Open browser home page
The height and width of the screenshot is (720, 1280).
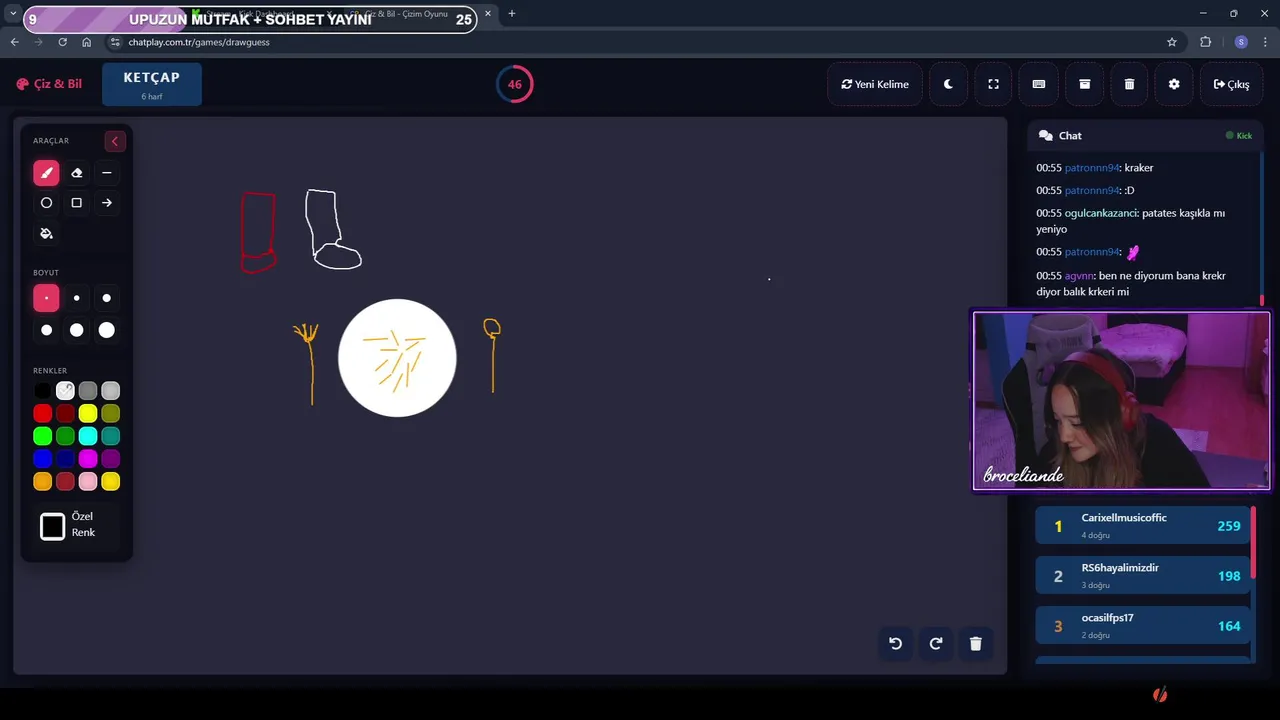tap(86, 42)
